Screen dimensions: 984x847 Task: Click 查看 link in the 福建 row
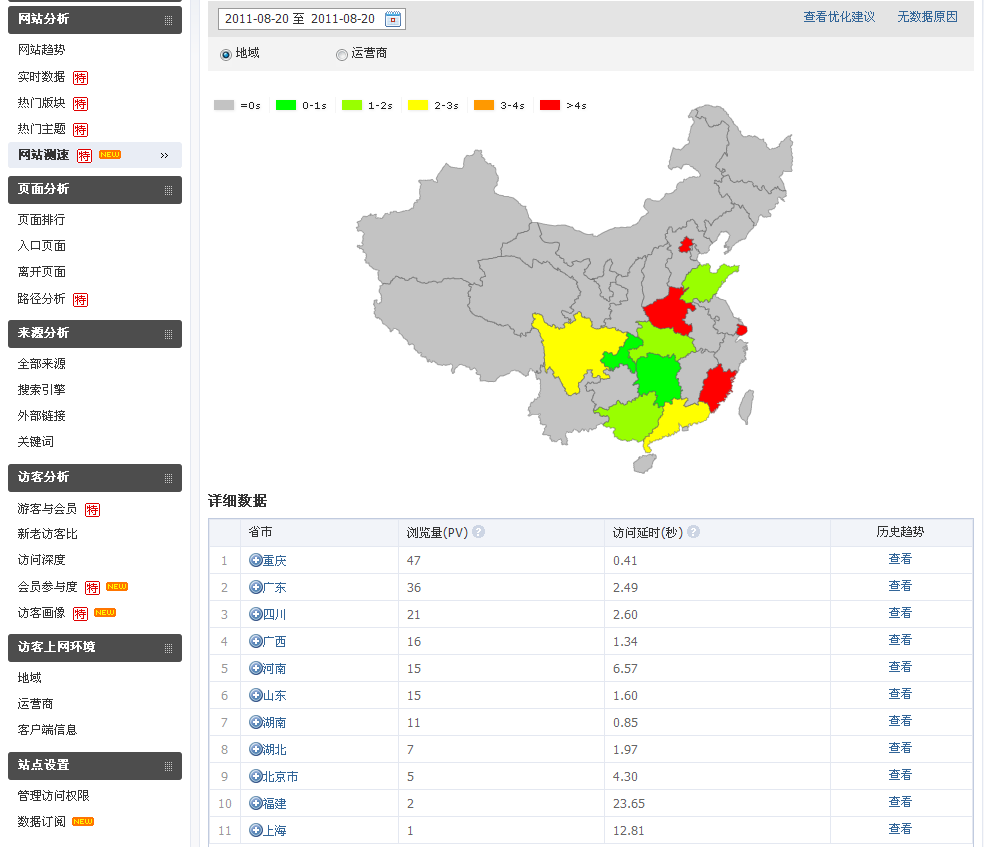(x=900, y=802)
